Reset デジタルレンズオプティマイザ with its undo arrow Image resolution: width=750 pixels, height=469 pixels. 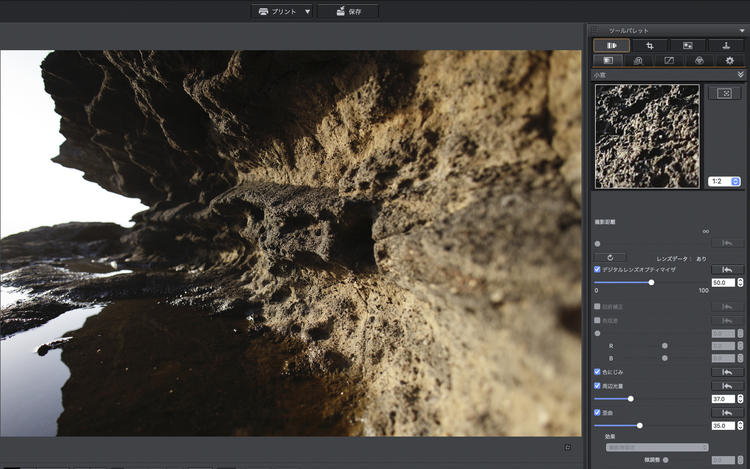coord(726,269)
